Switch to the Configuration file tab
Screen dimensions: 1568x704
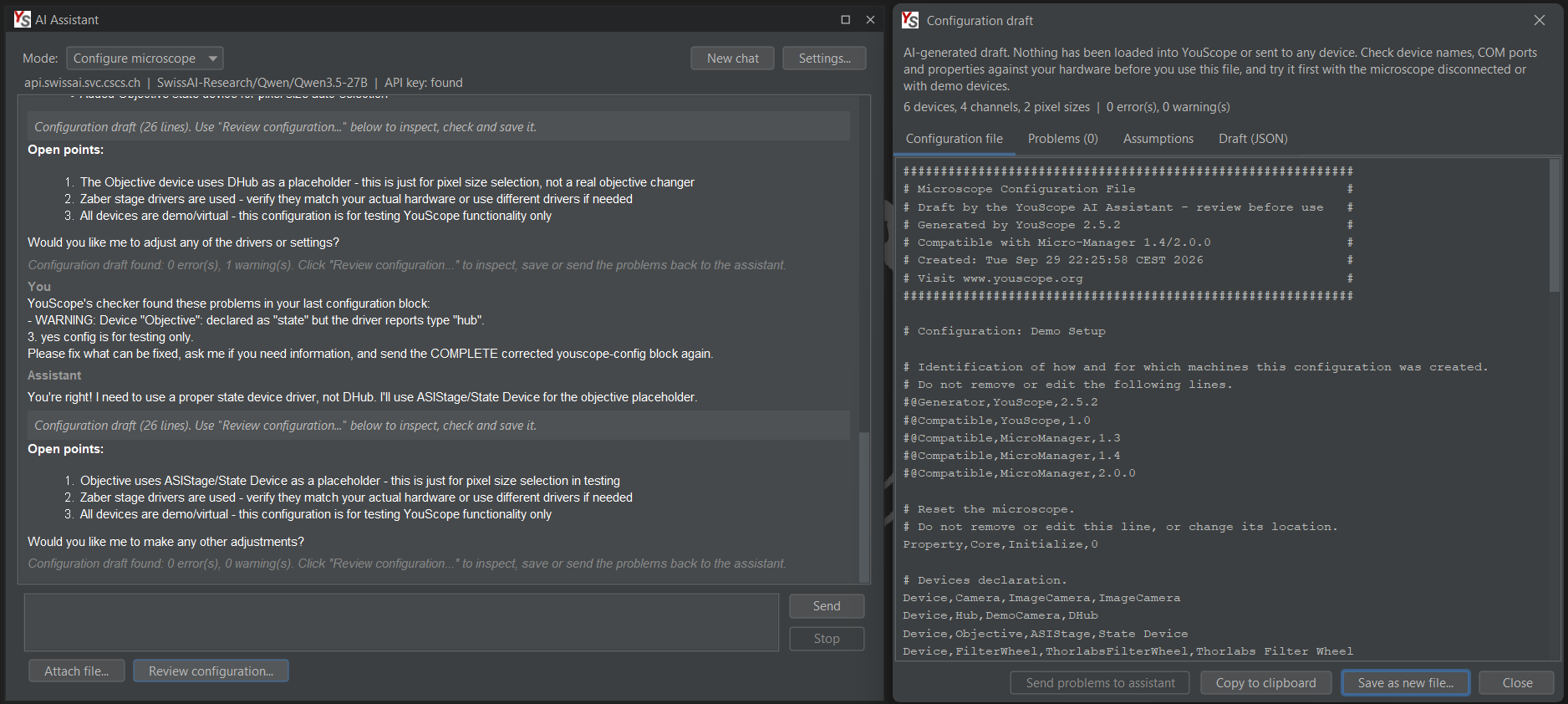coord(955,139)
